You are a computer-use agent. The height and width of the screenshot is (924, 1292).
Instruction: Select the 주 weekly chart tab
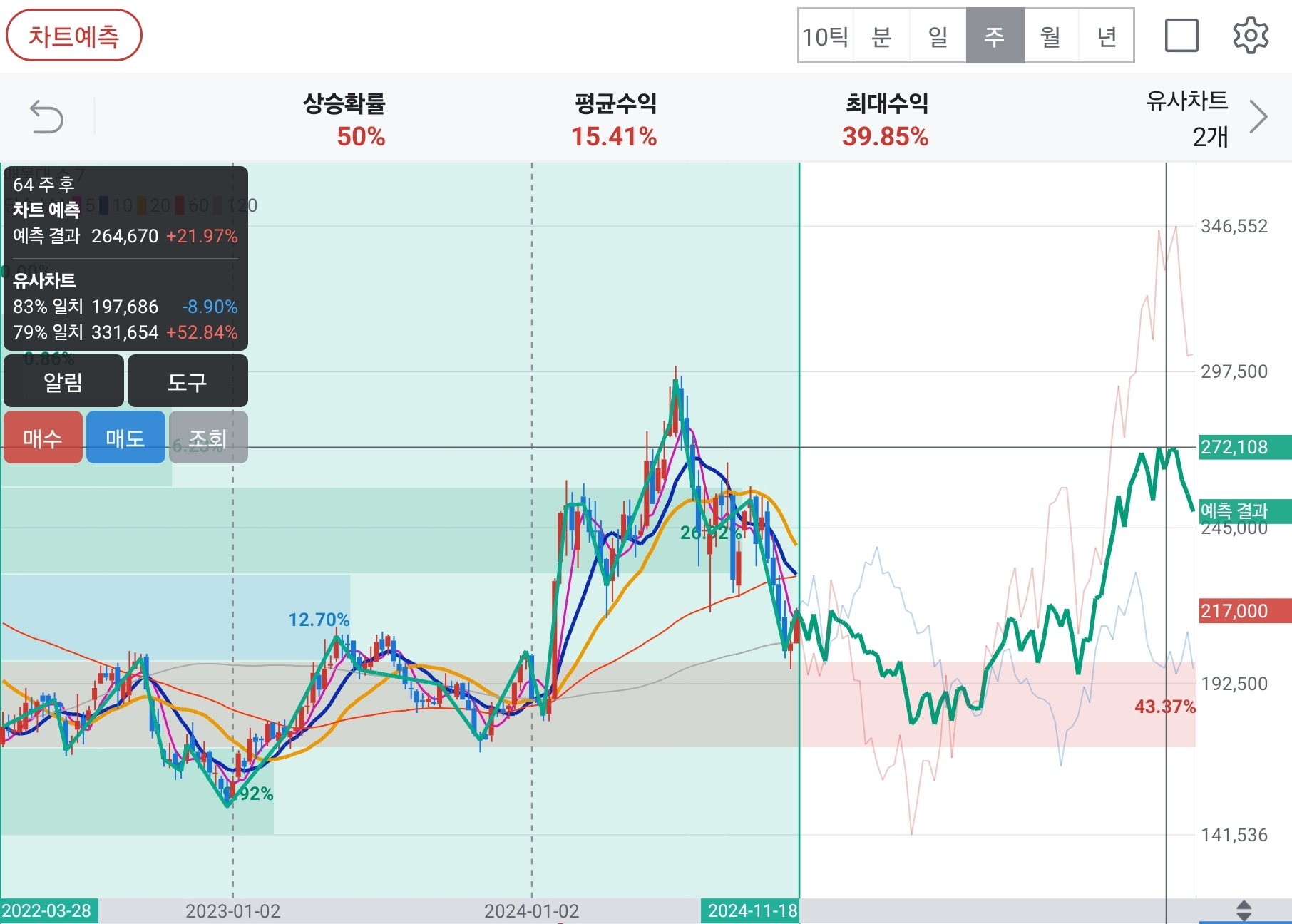[x=995, y=36]
